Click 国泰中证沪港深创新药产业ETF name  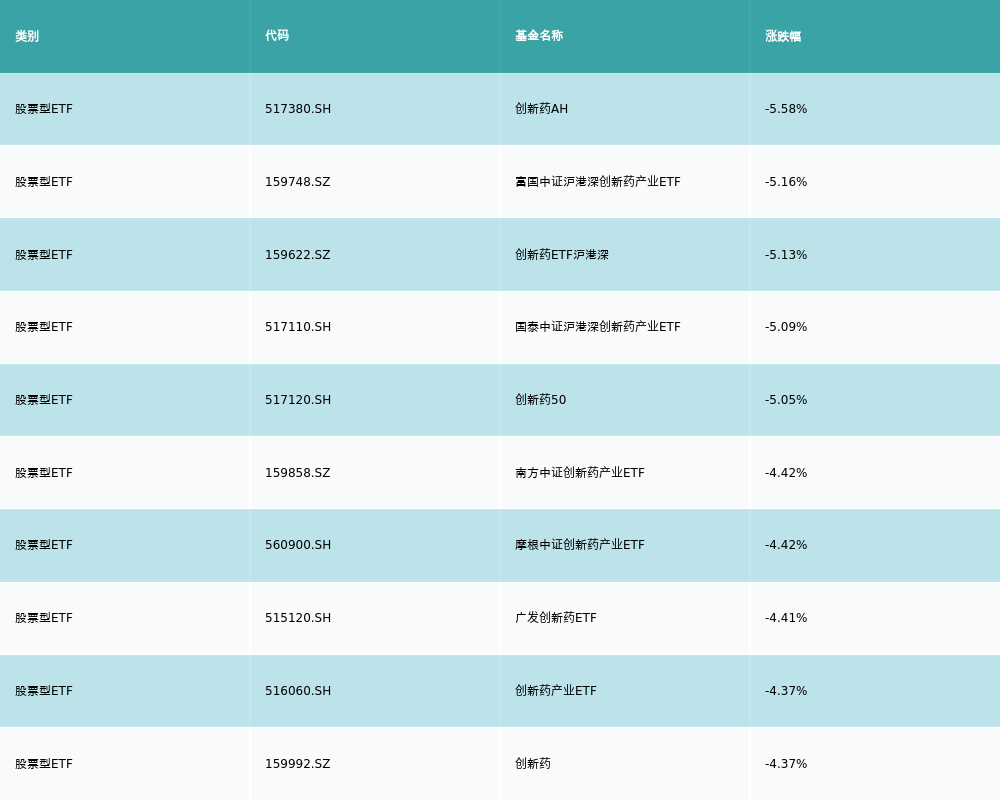[598, 327]
